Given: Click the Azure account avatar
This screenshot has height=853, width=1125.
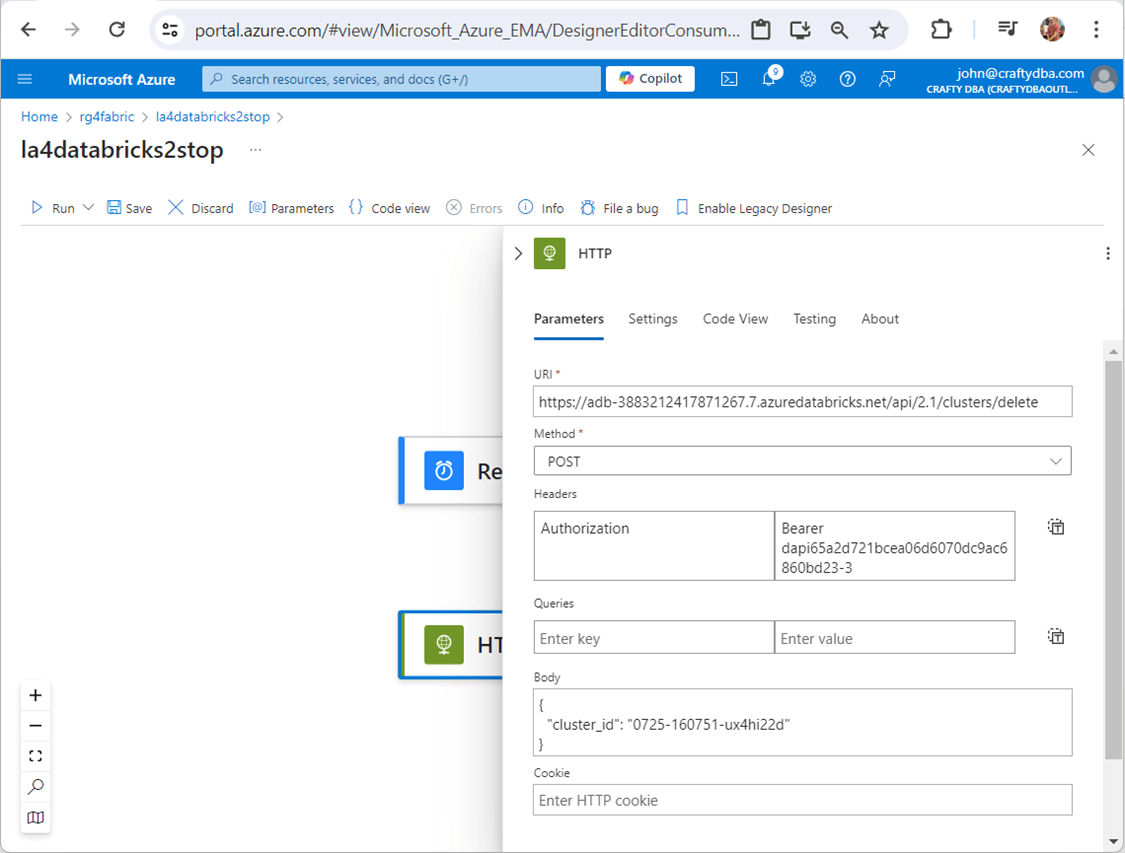Looking at the screenshot, I should point(1103,79).
